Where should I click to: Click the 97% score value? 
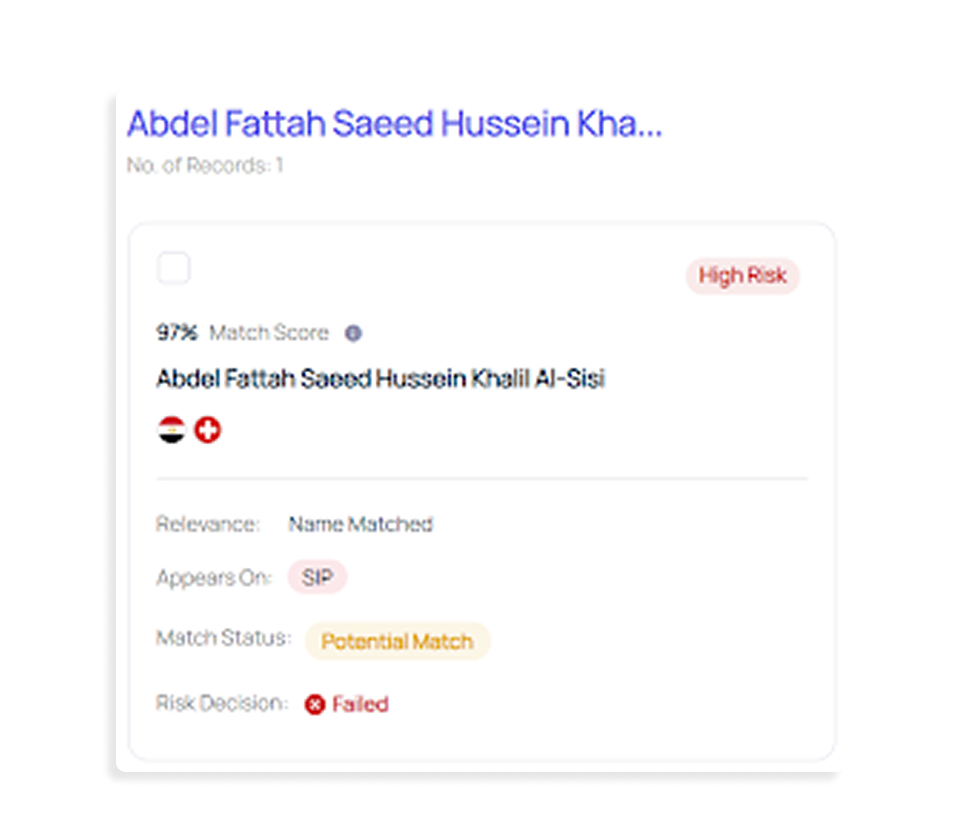tap(177, 333)
